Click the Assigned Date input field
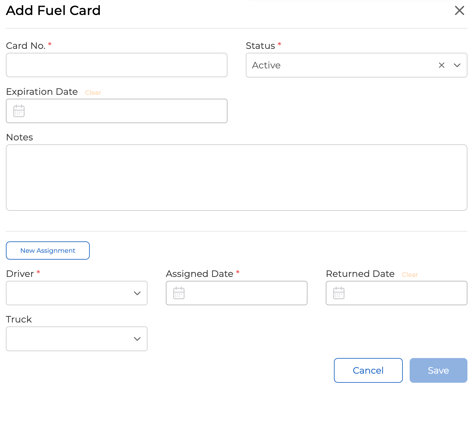The width and height of the screenshot is (472, 445). click(237, 293)
